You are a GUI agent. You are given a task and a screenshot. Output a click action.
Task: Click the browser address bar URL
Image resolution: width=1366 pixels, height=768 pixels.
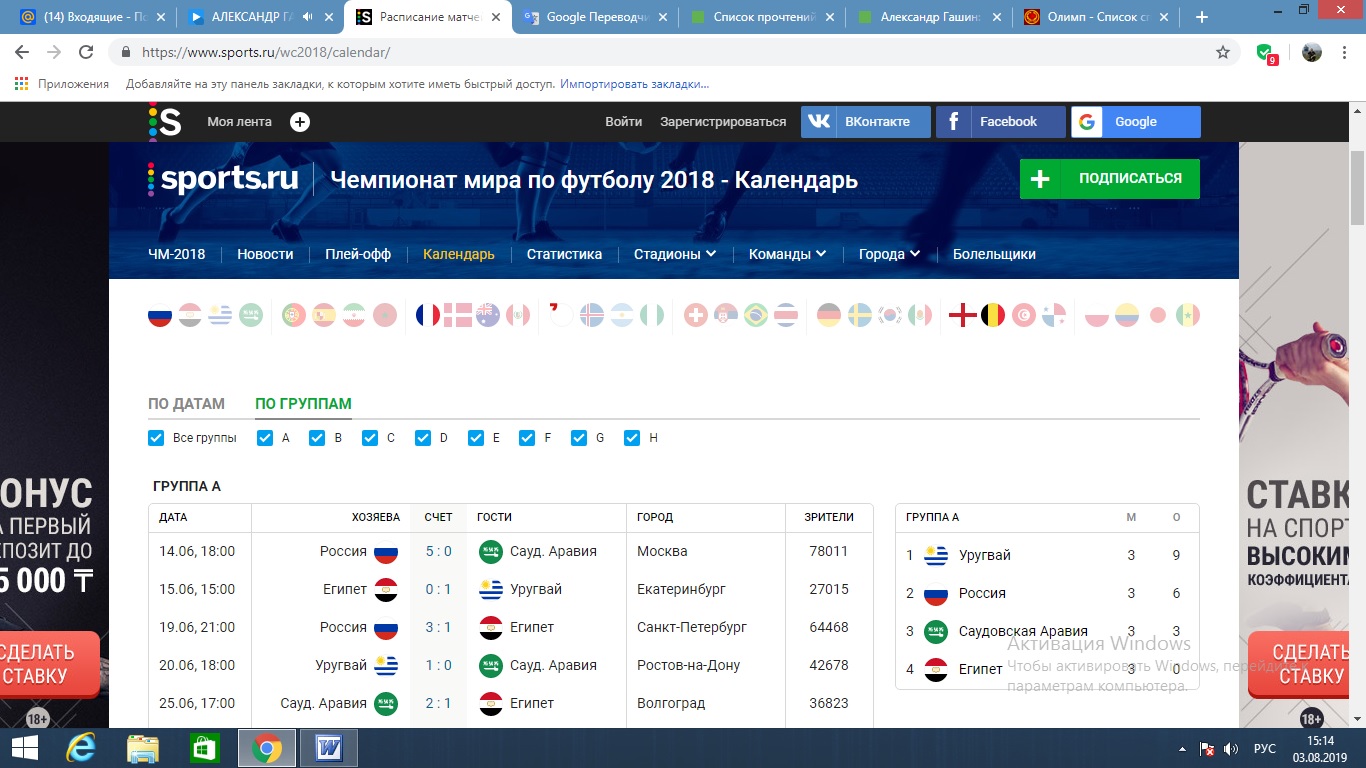pos(266,53)
